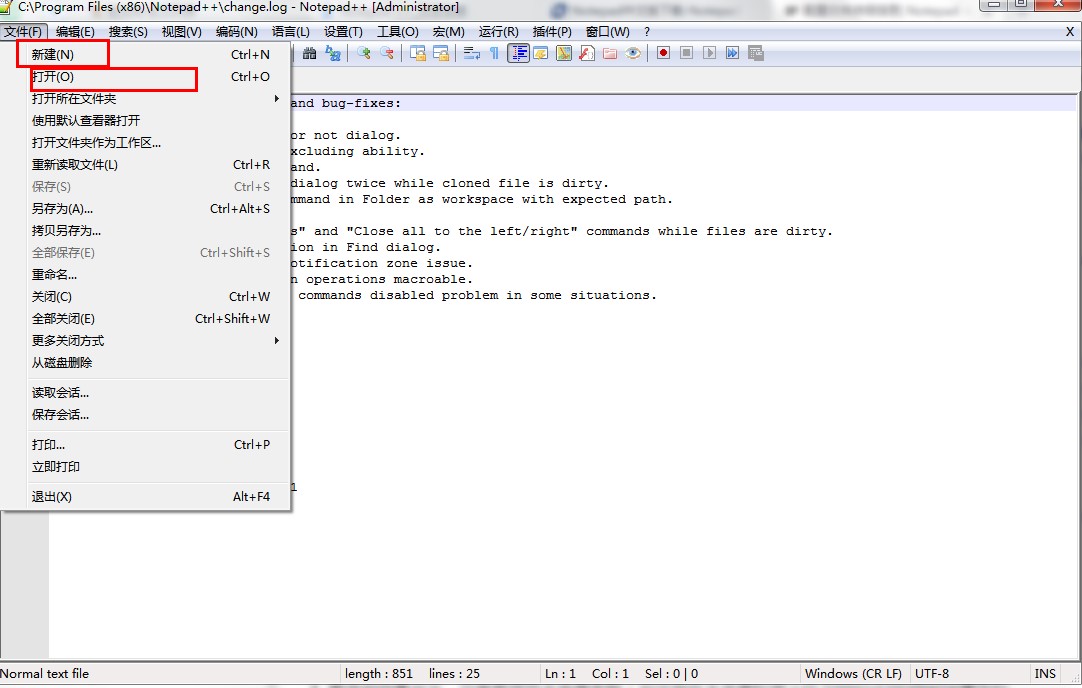Viewport: 1082px width, 688px height.
Task: Toggle Show All Characters paragraph mark
Action: tap(494, 53)
